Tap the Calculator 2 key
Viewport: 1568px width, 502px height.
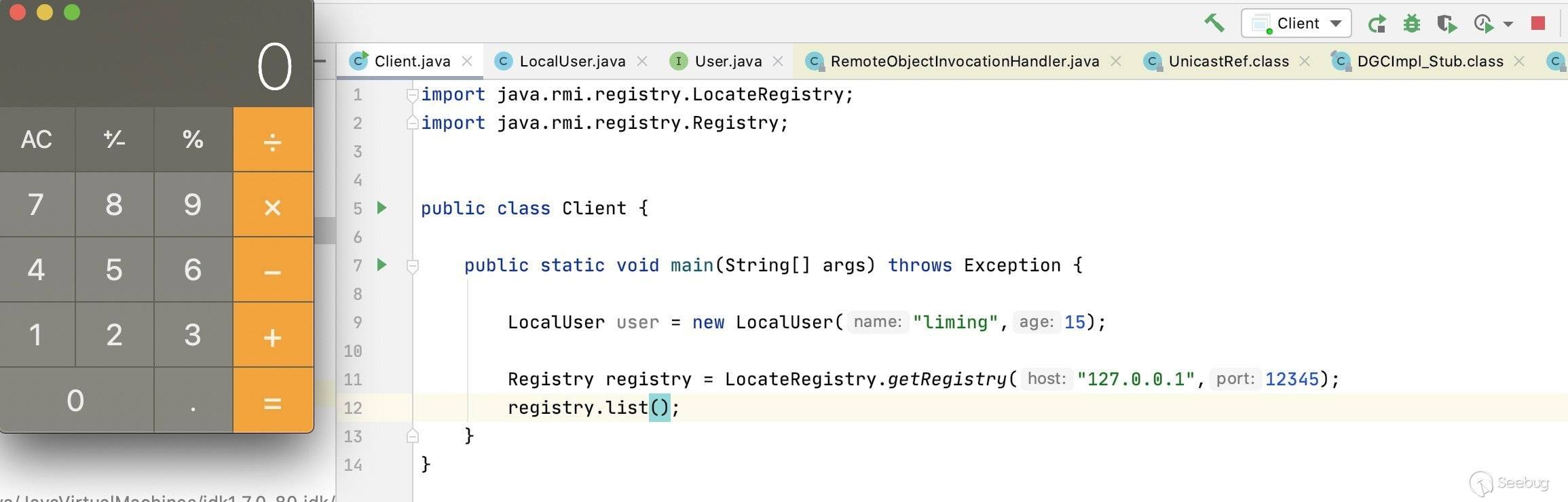(x=114, y=334)
